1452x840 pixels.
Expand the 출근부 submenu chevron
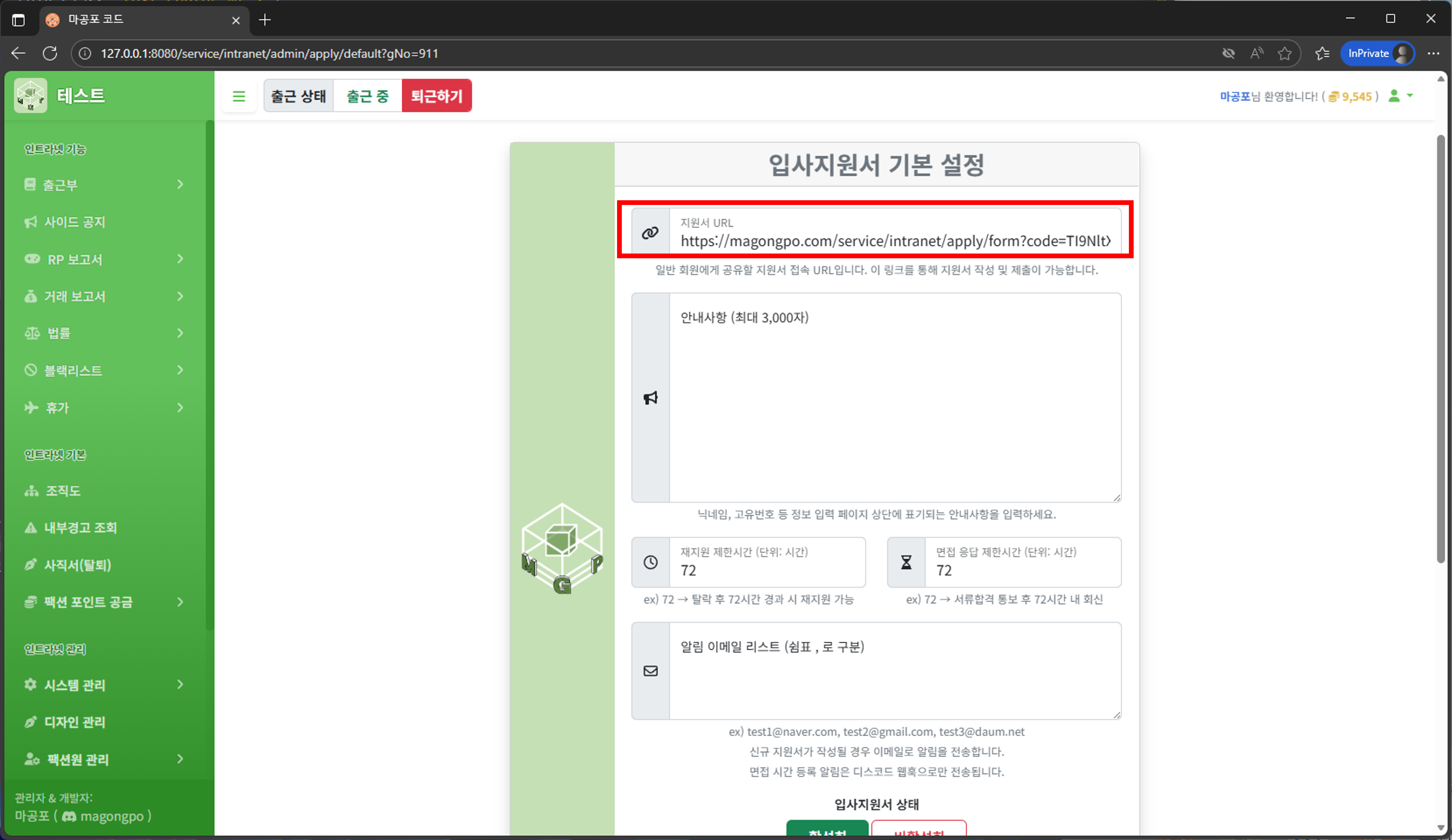pos(180,184)
